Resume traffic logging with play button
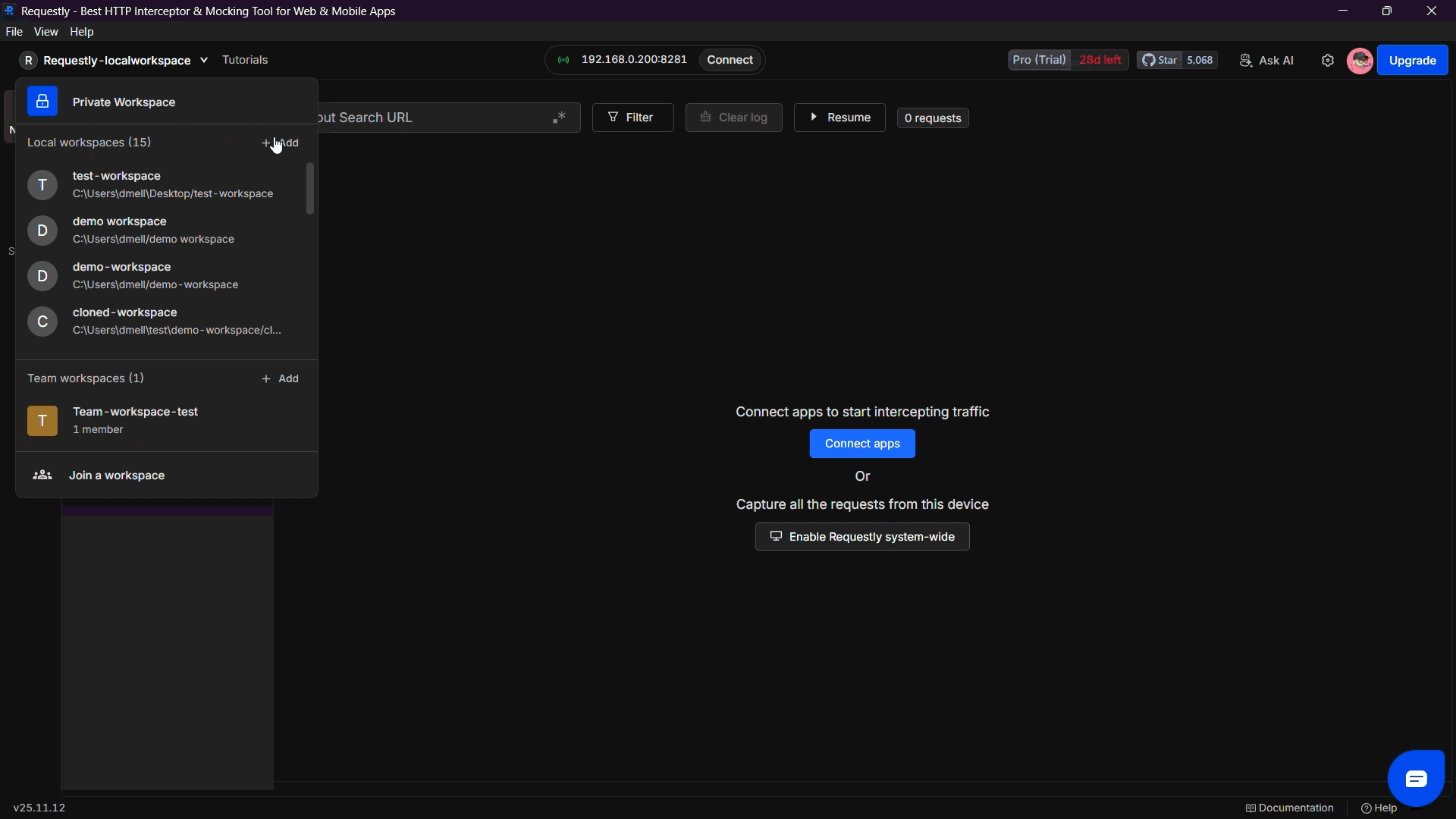The image size is (1456, 819). (839, 118)
